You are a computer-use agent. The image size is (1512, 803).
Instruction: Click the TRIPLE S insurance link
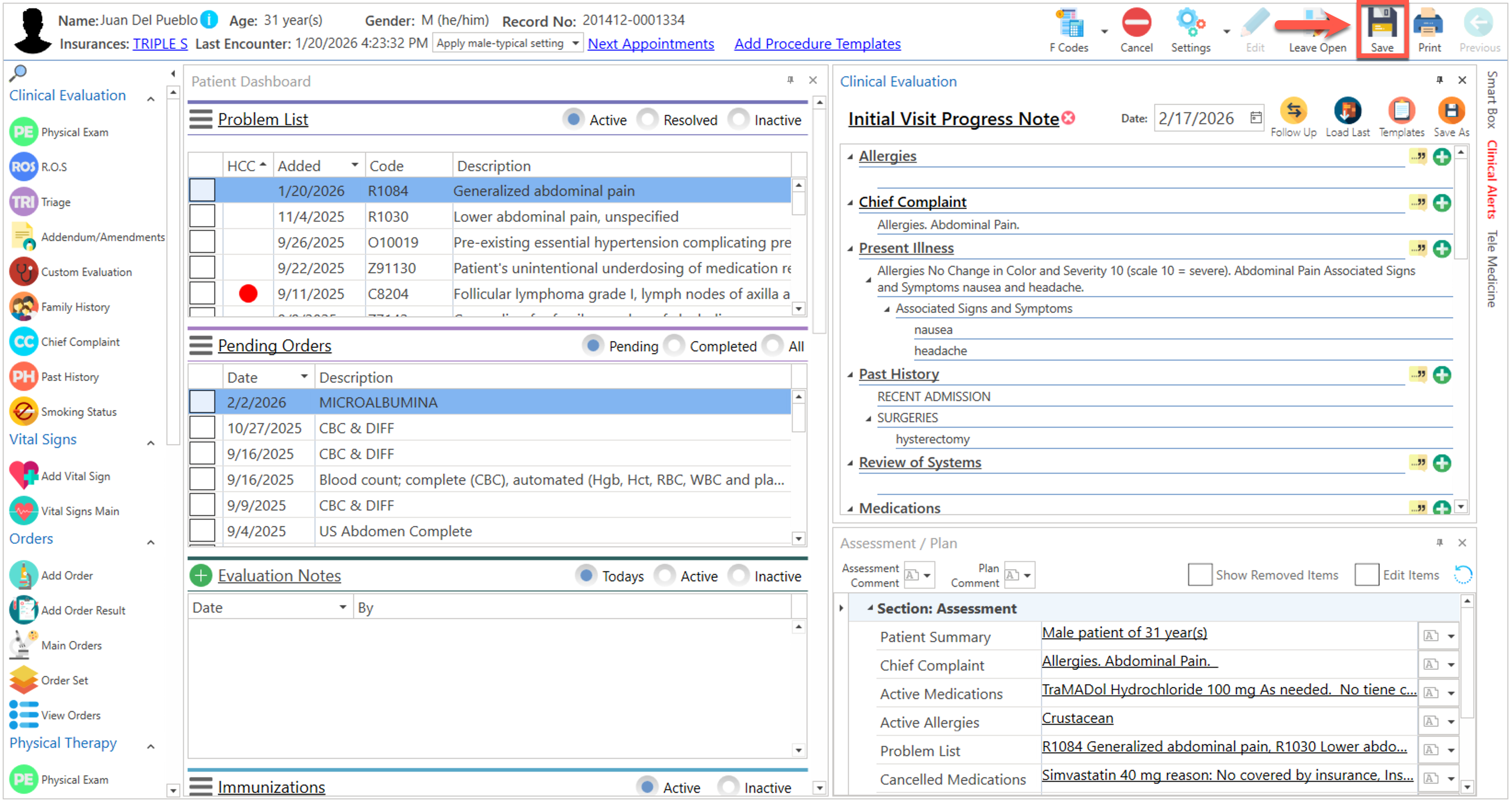pos(160,44)
